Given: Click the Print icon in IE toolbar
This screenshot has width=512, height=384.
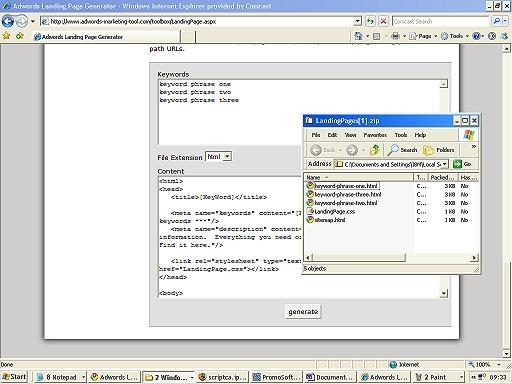Looking at the screenshot, I should 395,36.
